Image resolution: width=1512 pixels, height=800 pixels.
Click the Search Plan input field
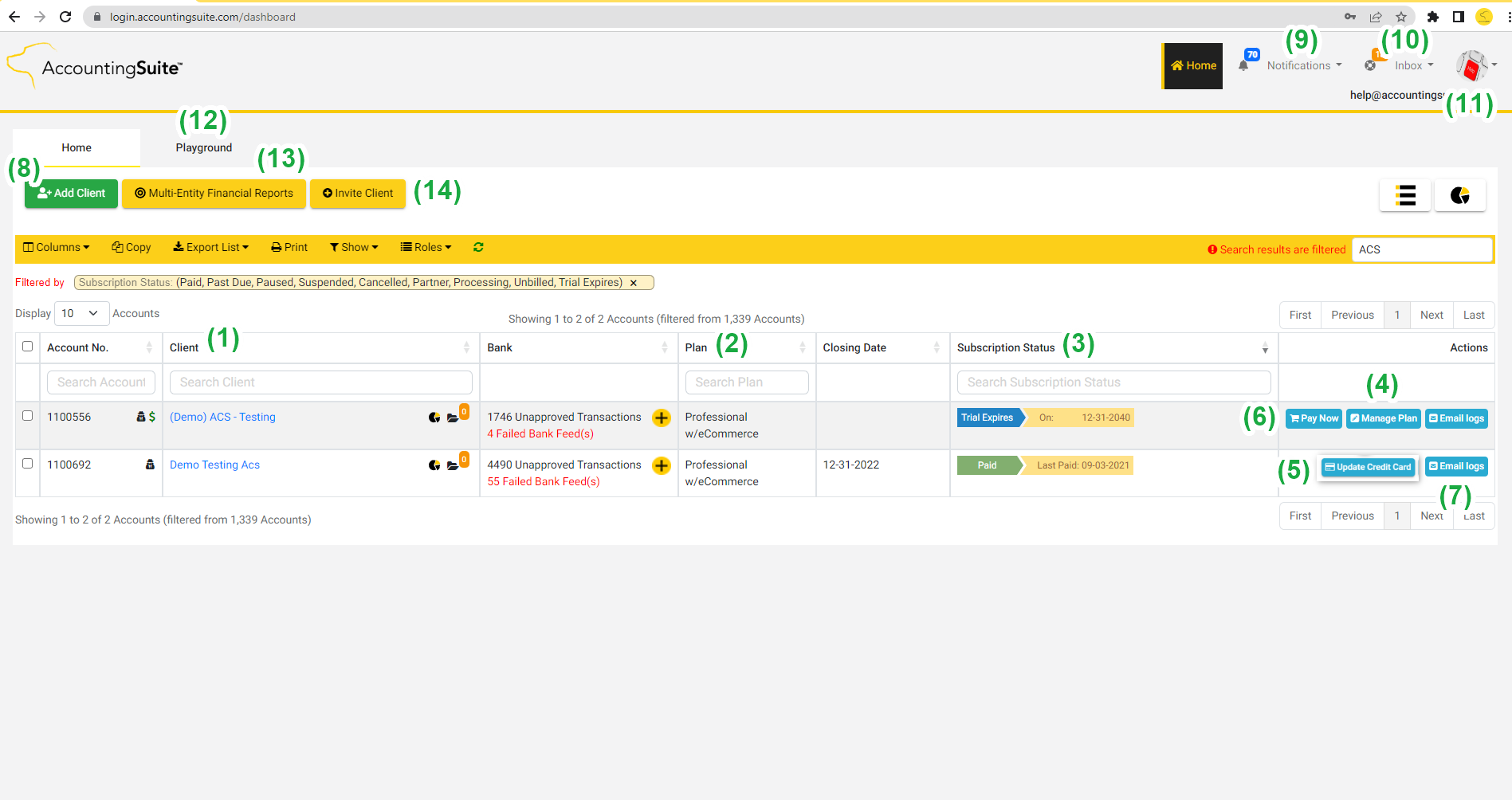pos(747,382)
